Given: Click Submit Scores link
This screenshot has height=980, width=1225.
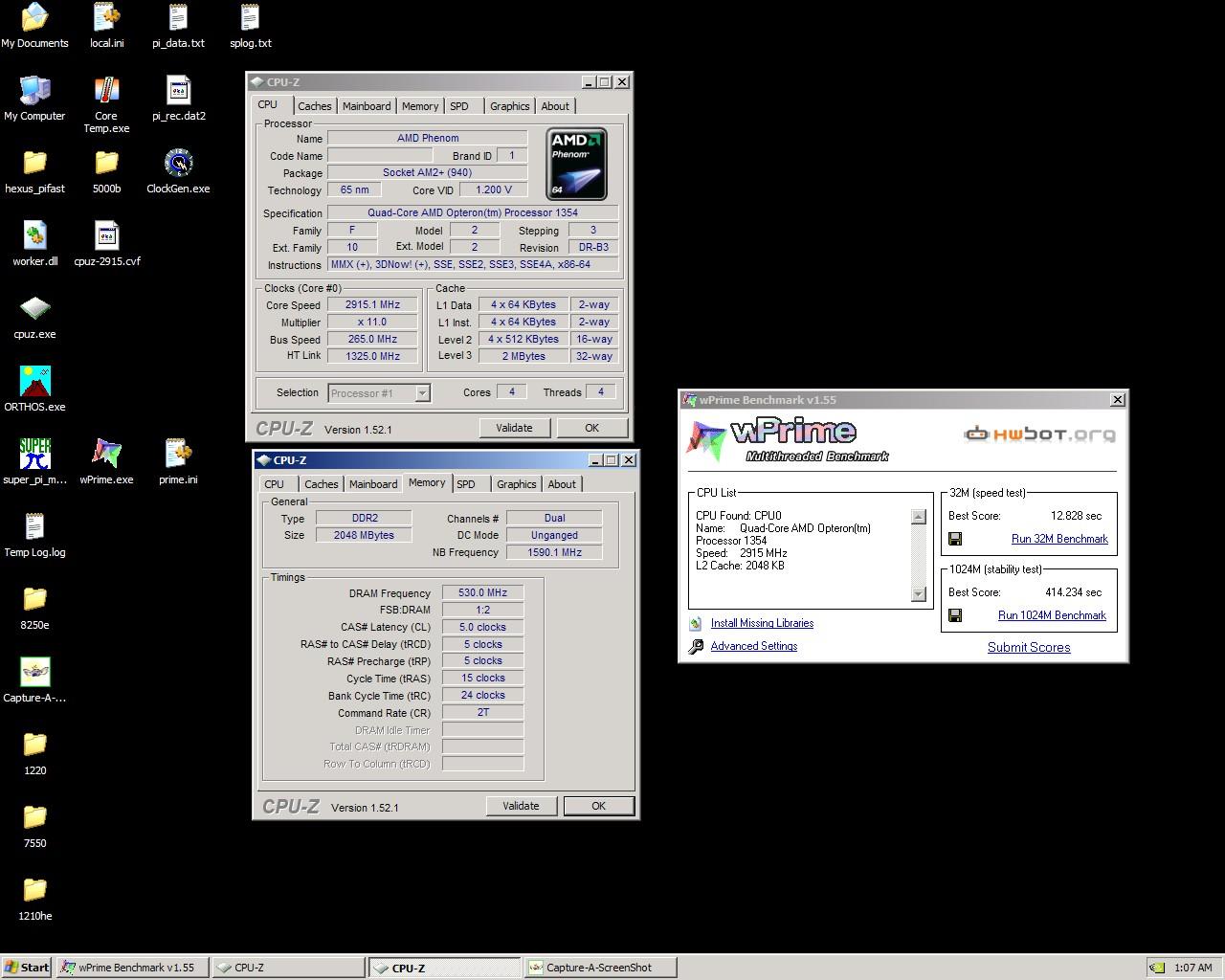Looking at the screenshot, I should 1029,647.
